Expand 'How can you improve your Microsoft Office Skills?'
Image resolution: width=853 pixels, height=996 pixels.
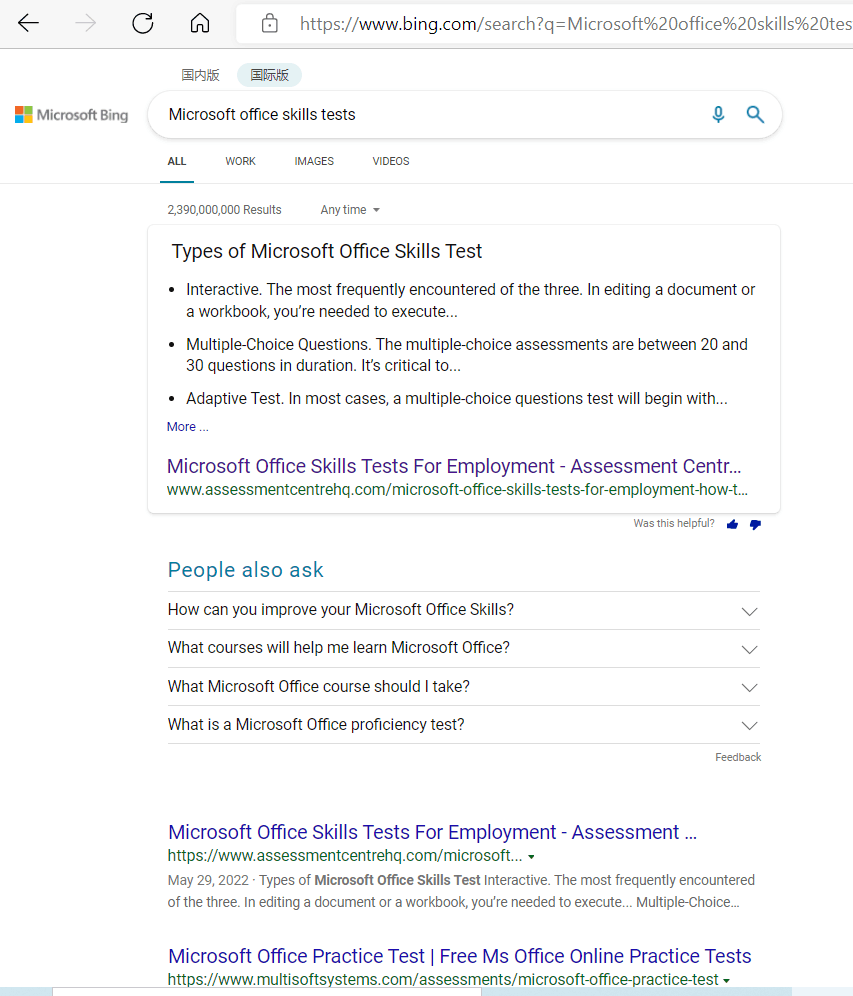(464, 610)
